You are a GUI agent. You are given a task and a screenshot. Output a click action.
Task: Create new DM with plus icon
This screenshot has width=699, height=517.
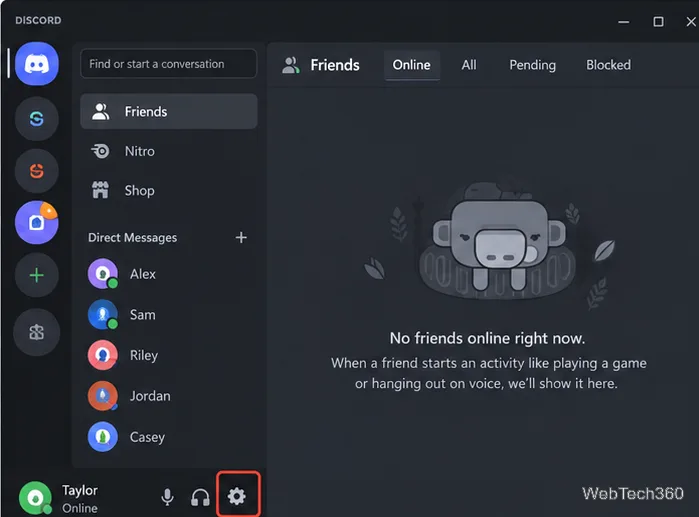coord(241,238)
